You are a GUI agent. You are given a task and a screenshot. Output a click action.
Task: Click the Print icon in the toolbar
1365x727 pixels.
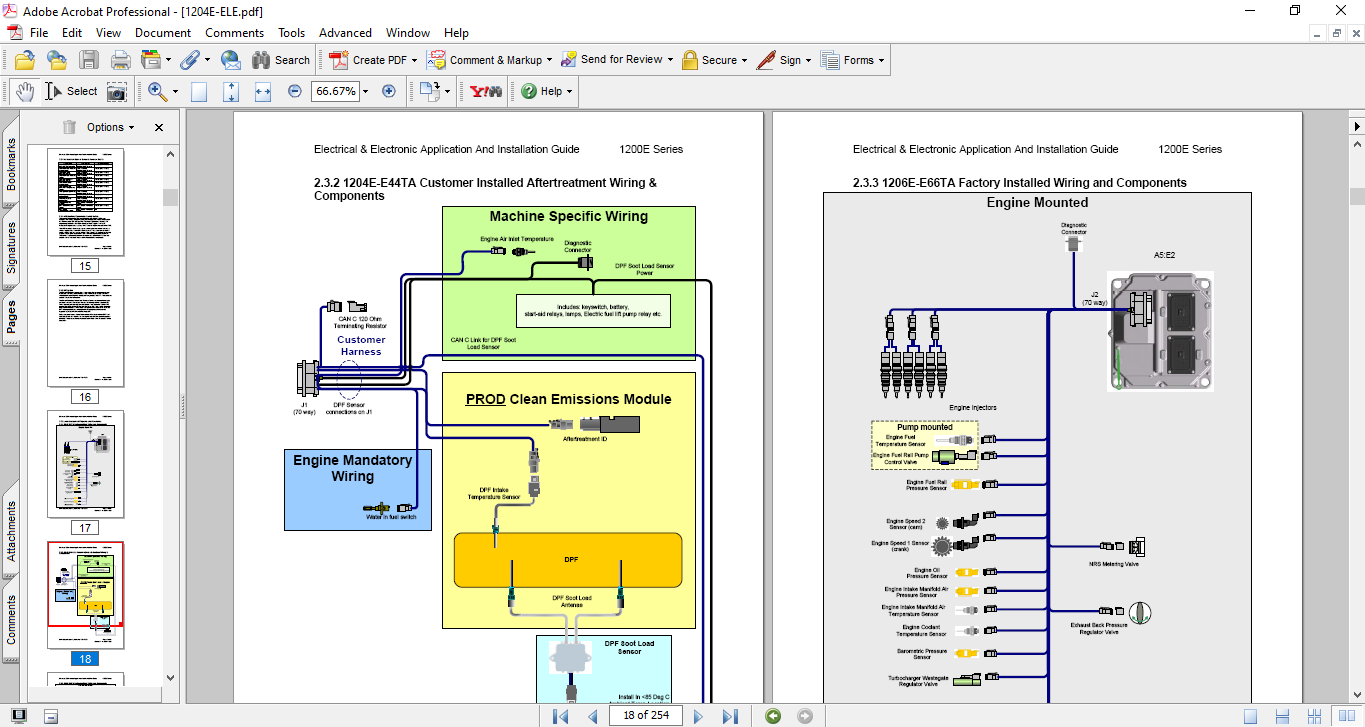[120, 60]
